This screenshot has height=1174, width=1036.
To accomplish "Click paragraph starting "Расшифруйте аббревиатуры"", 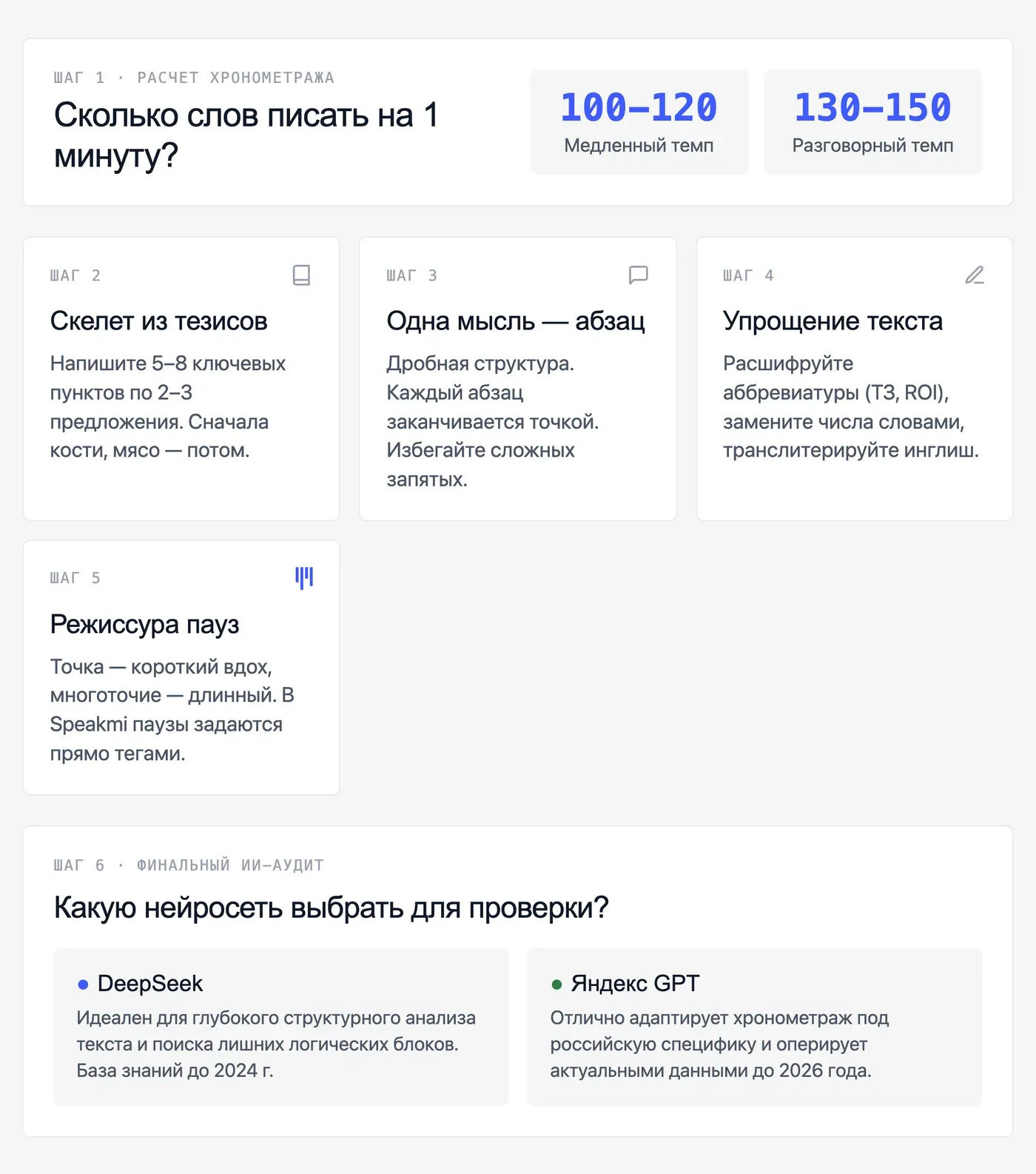I will coord(851,407).
